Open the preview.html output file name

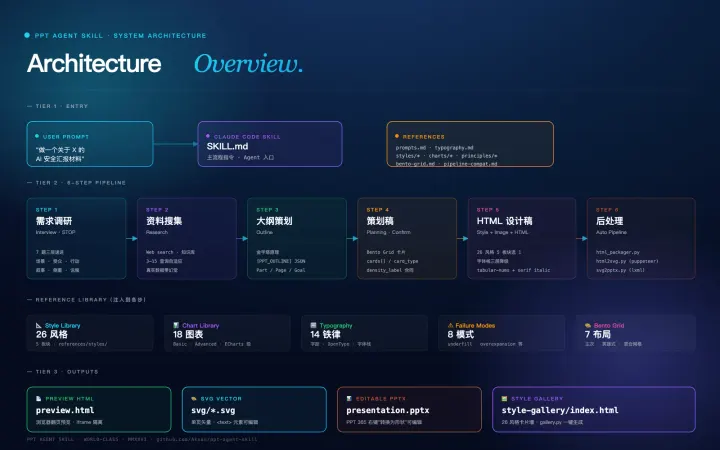click(65, 411)
